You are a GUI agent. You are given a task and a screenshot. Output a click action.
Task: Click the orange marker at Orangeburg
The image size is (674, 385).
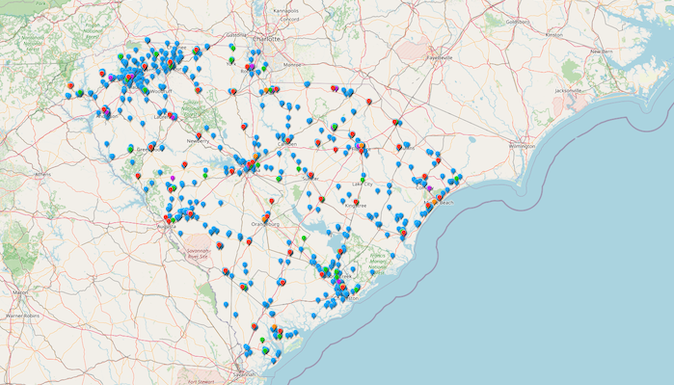tap(265, 219)
